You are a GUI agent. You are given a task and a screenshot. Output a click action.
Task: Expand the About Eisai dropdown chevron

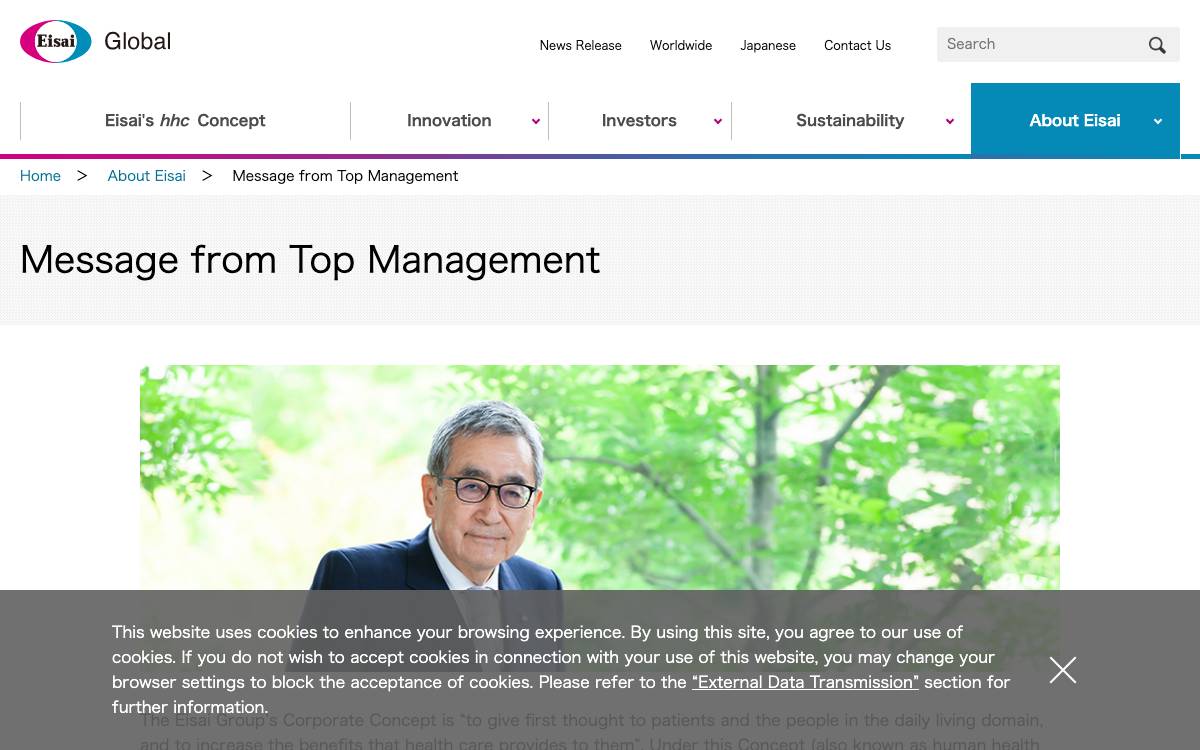pyautogui.click(x=1158, y=121)
